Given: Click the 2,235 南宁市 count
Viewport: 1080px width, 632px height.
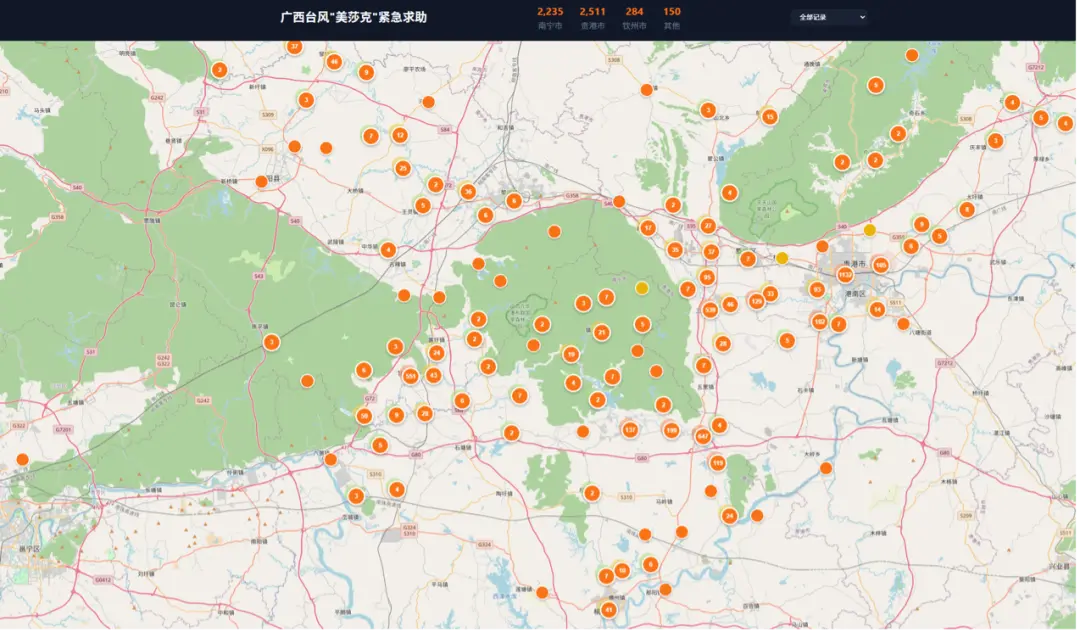Looking at the screenshot, I should (552, 19).
